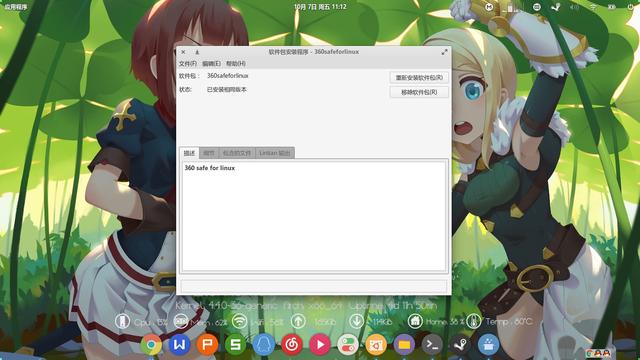Open the Terminal from the dock
This screenshot has width=640, height=360.
pyautogui.click(x=432, y=345)
